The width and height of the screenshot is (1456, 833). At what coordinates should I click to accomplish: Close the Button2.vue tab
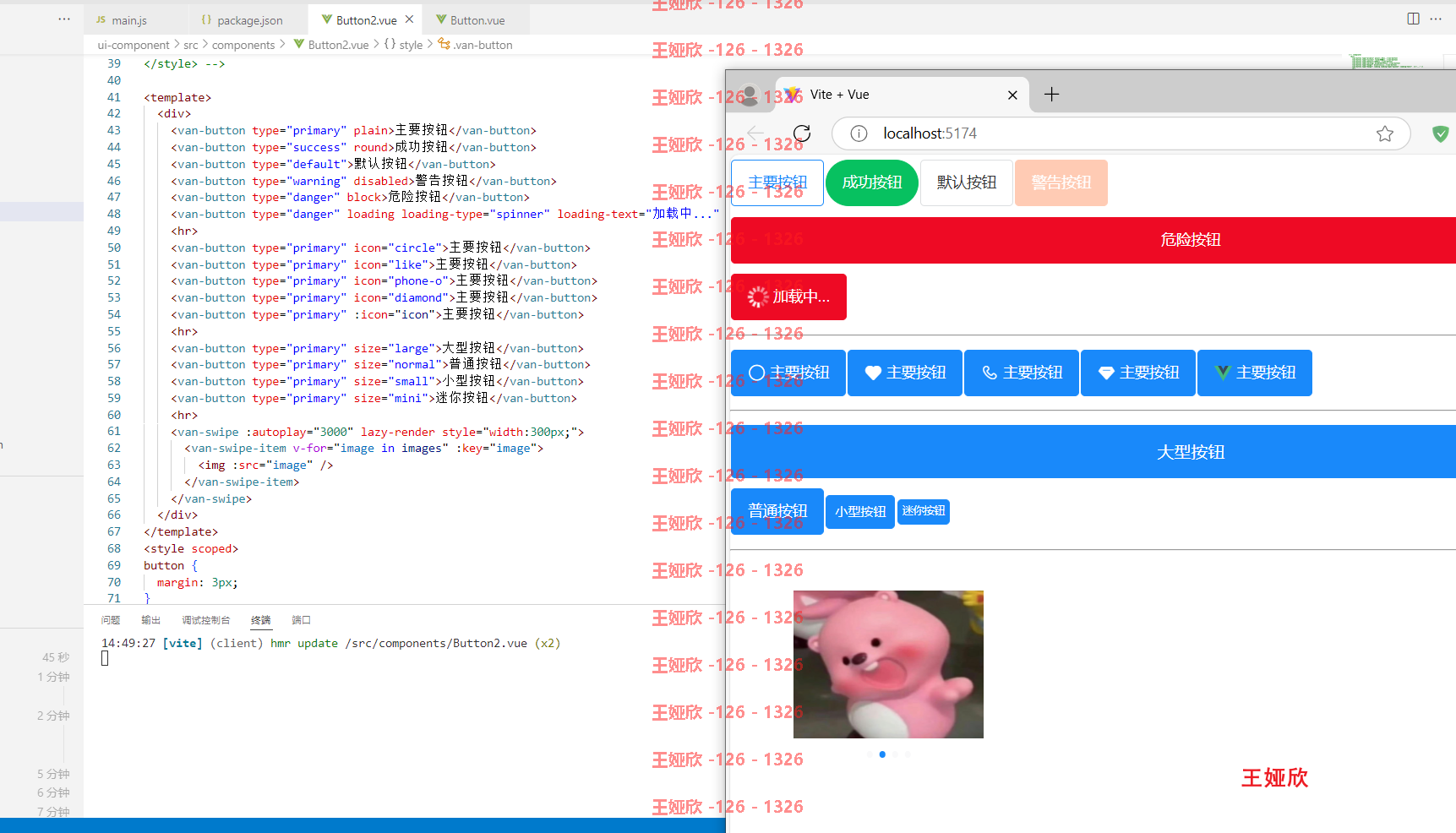click(409, 19)
